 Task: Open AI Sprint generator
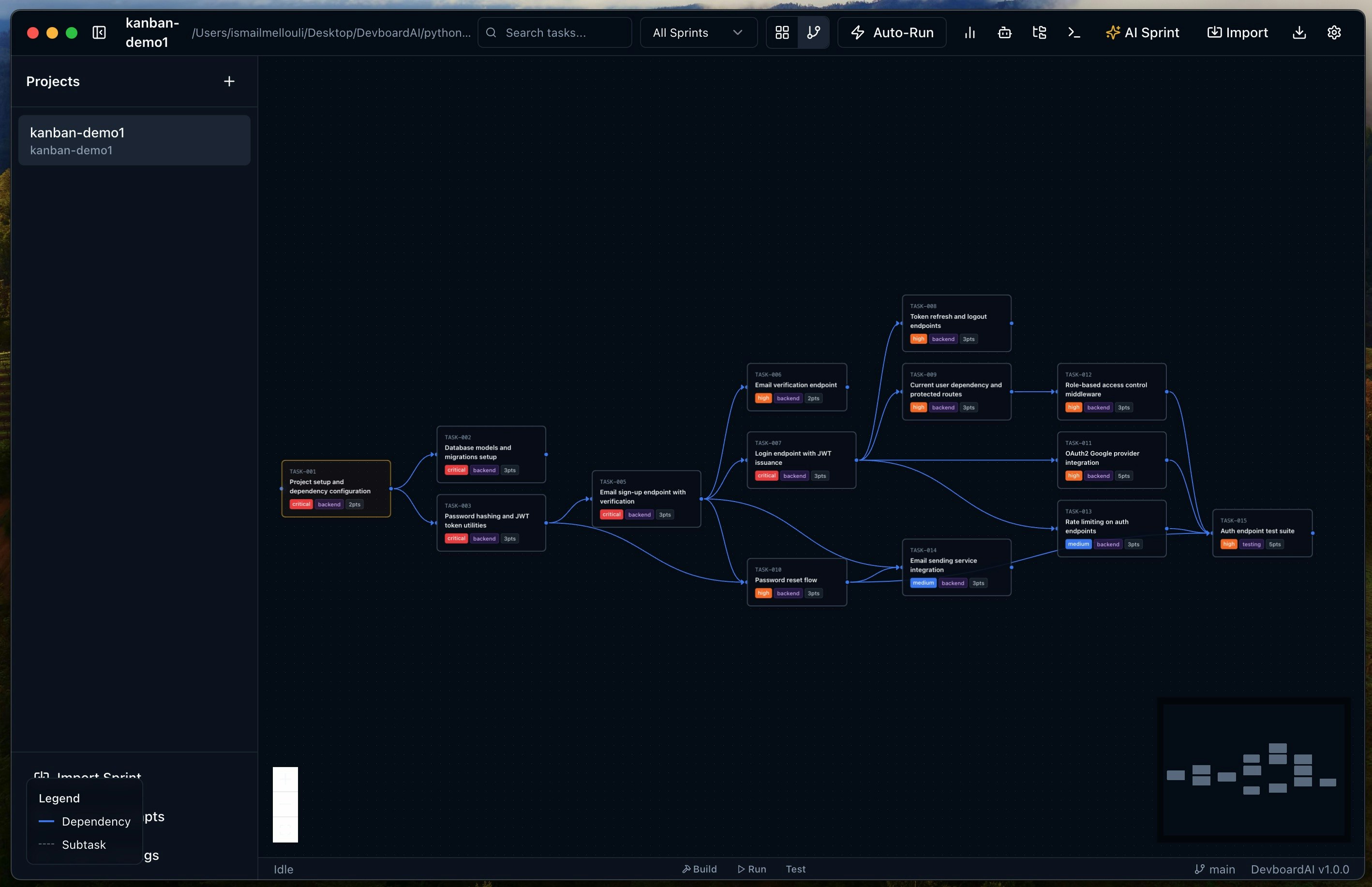tap(1143, 33)
